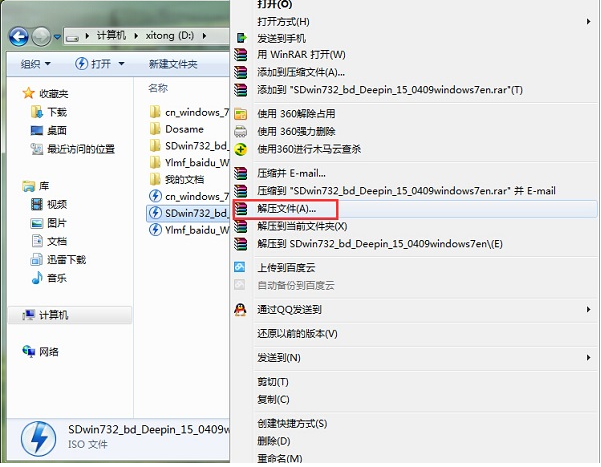
Task: Expand the dropdown arrow beside 打开
Action: point(121,64)
